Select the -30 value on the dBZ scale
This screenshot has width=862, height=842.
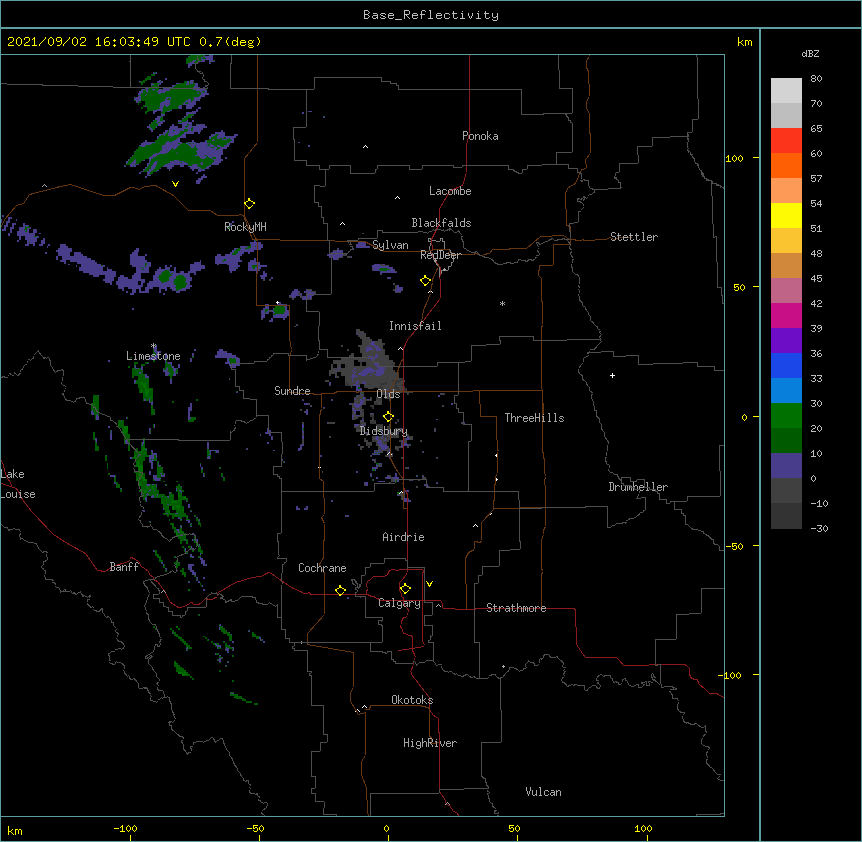click(819, 528)
